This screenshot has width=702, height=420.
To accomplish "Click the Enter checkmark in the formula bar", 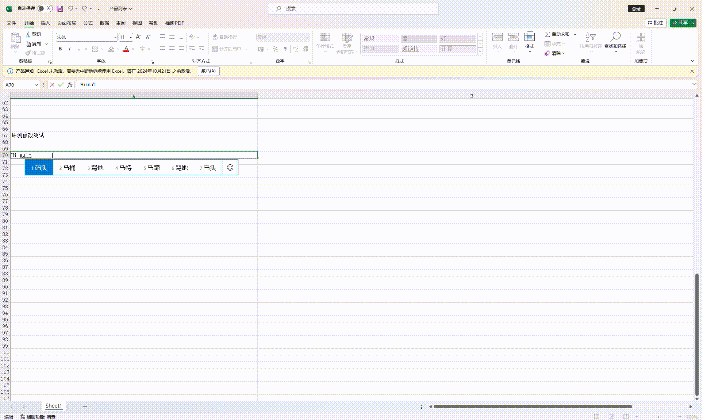I will click(x=60, y=85).
